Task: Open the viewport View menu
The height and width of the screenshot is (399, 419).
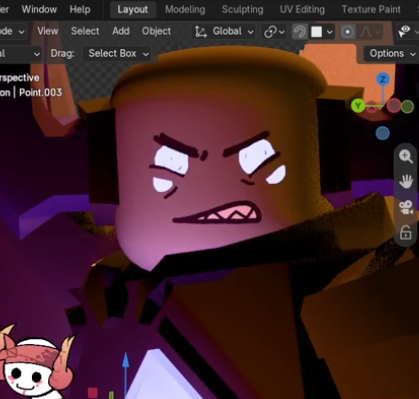Action: 48,31
